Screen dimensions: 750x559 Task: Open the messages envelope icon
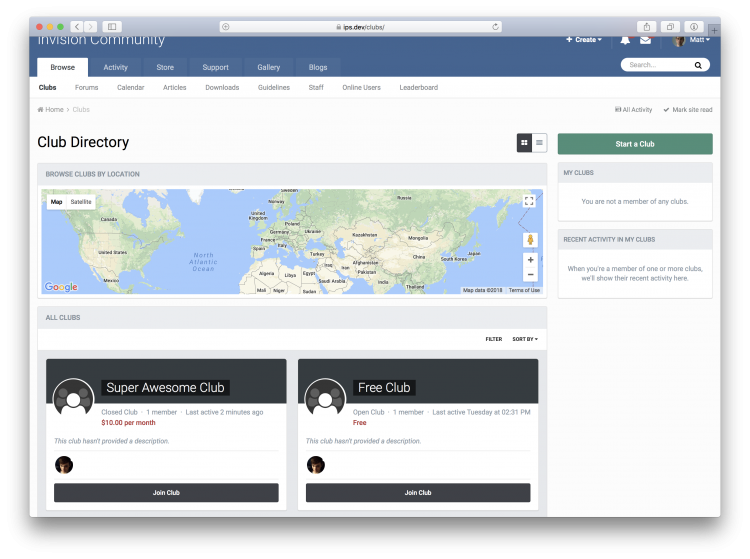(645, 40)
